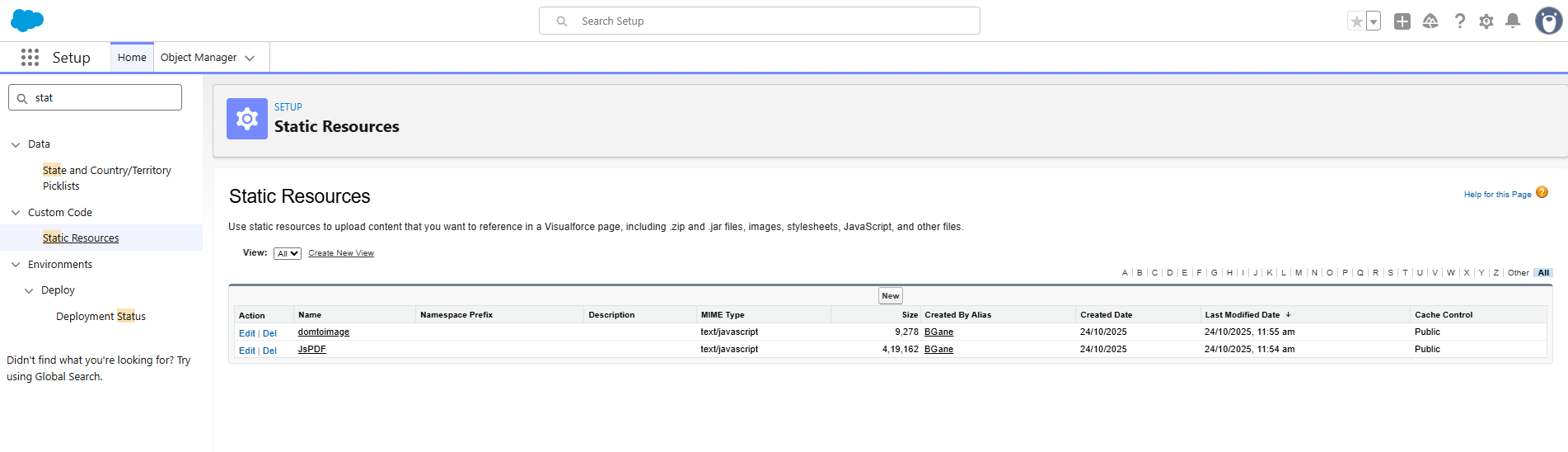
Task: Collapse the Deploy tree node
Action: click(29, 290)
